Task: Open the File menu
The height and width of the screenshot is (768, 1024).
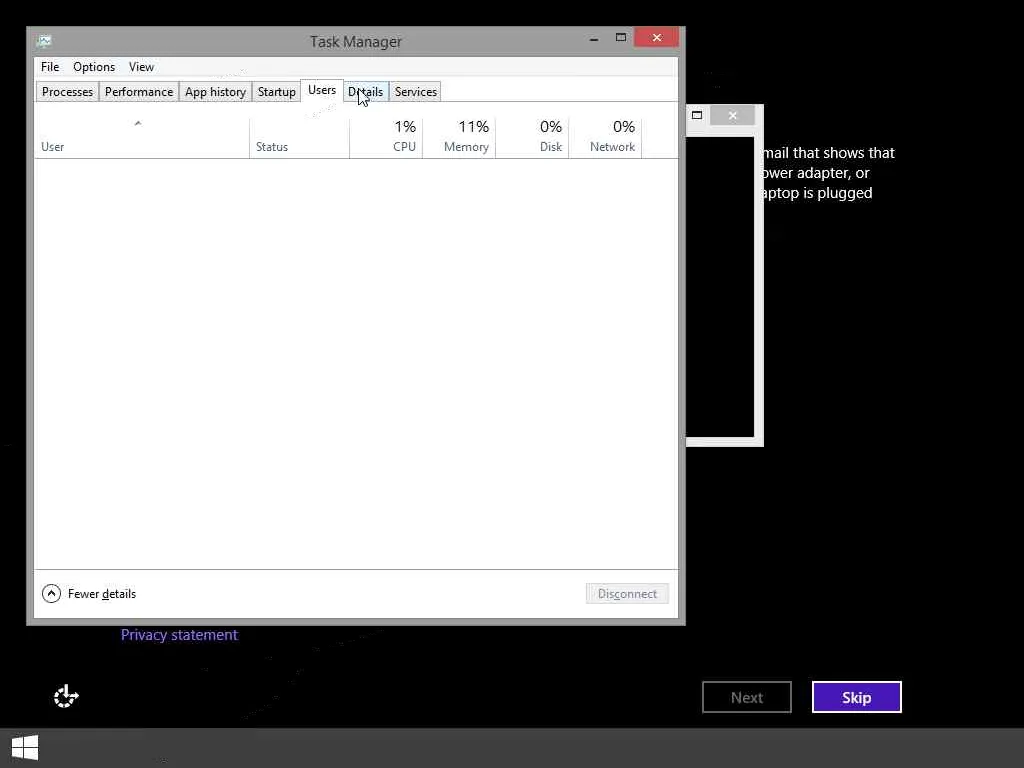Action: point(50,67)
